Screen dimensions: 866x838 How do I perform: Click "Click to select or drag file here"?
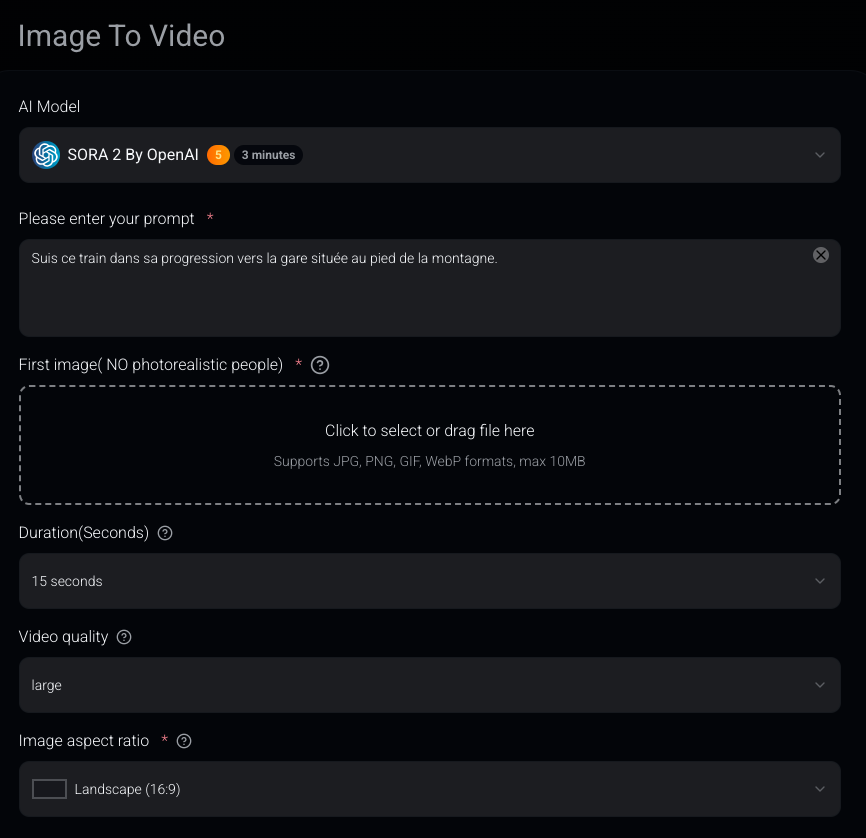point(429,431)
